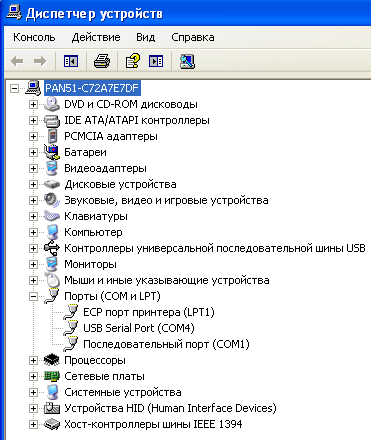The image size is (371, 440).
Task: Expand the Сетевые платы node
Action: (33, 377)
